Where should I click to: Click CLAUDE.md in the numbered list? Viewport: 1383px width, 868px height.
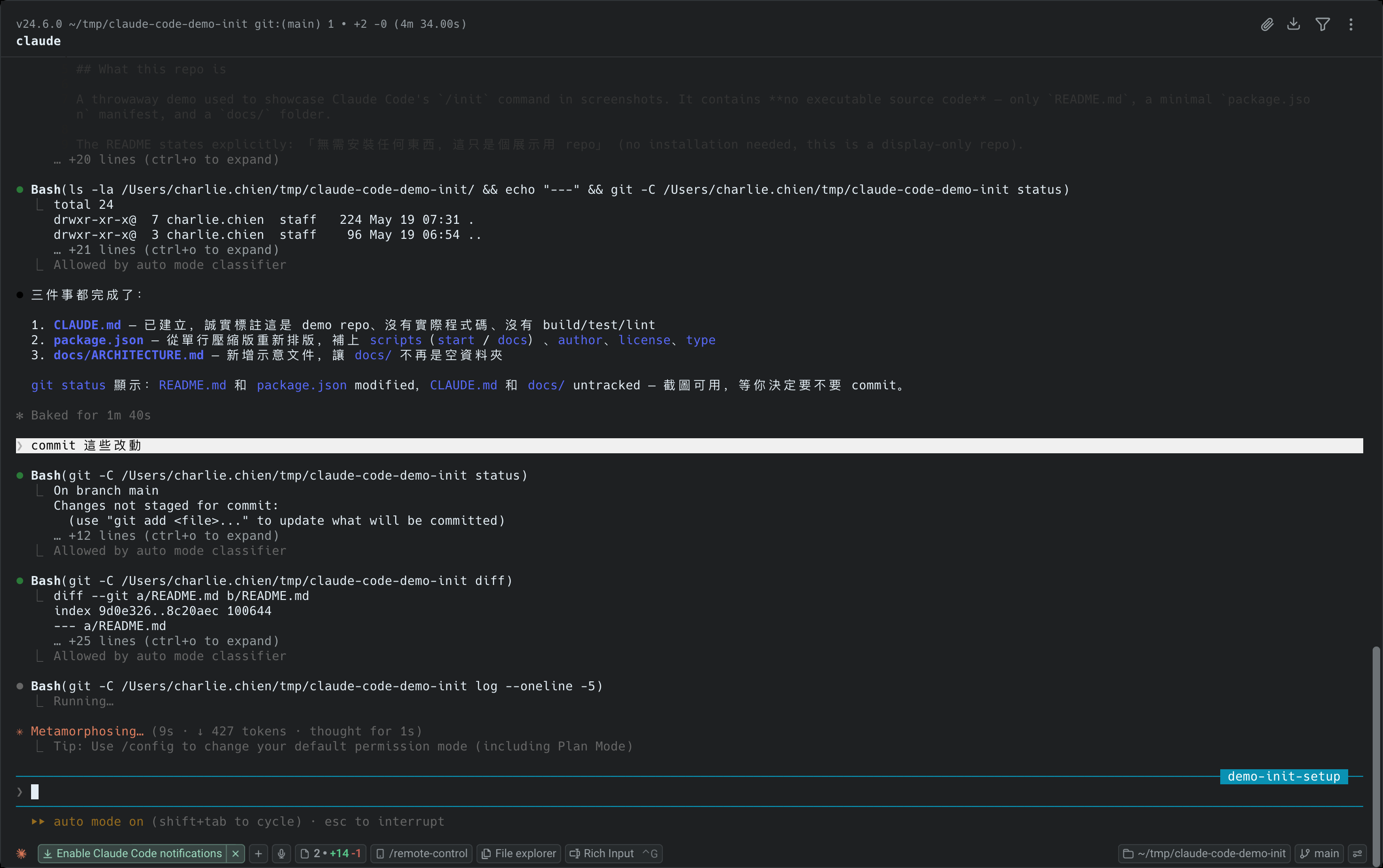pos(87,325)
